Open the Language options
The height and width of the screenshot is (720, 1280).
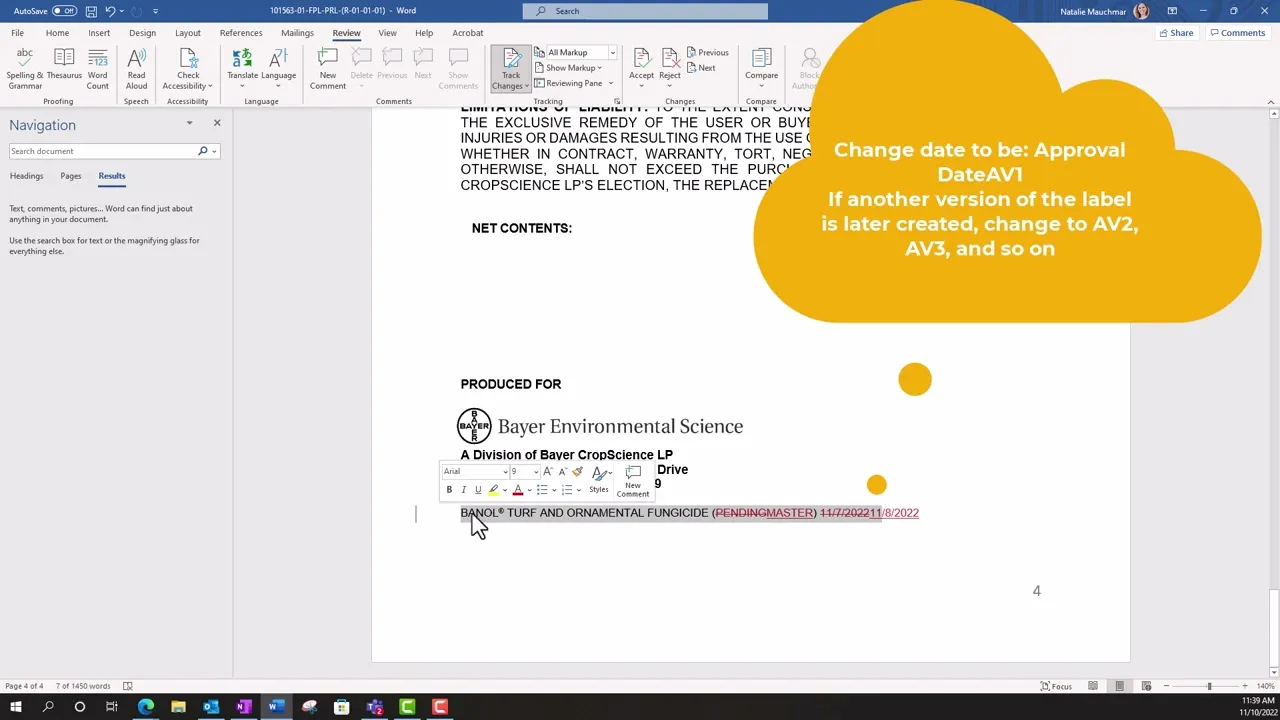pos(278,68)
